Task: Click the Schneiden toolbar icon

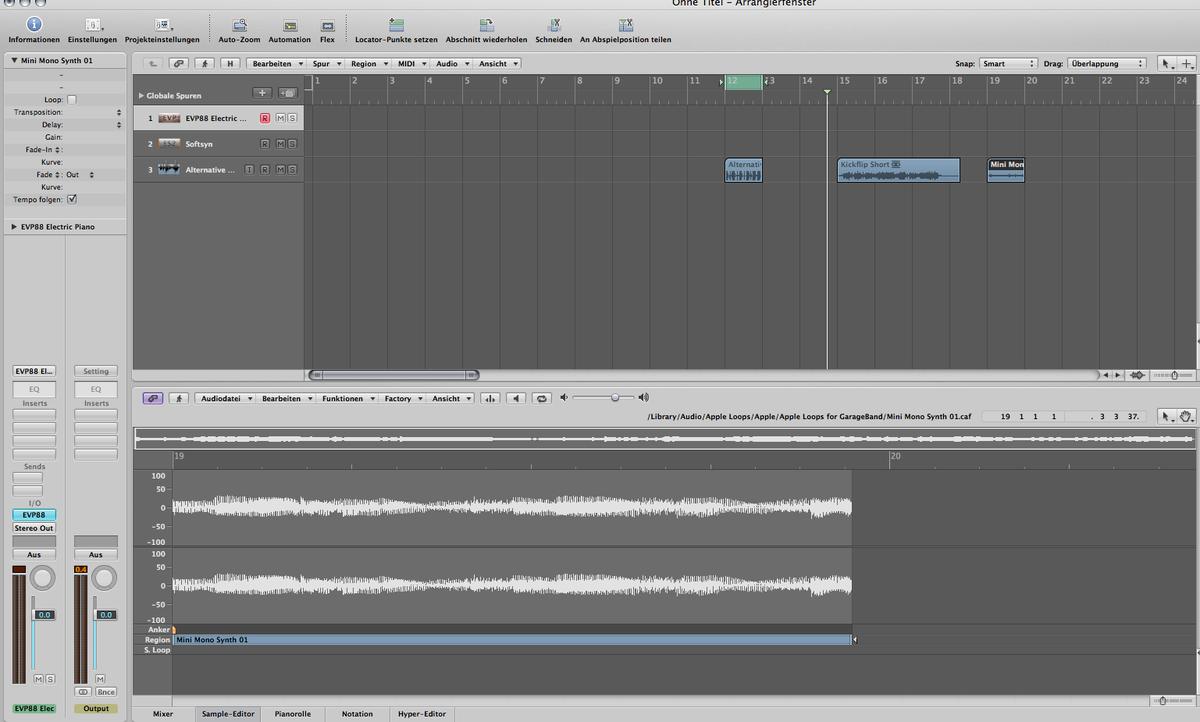Action: 553,24
